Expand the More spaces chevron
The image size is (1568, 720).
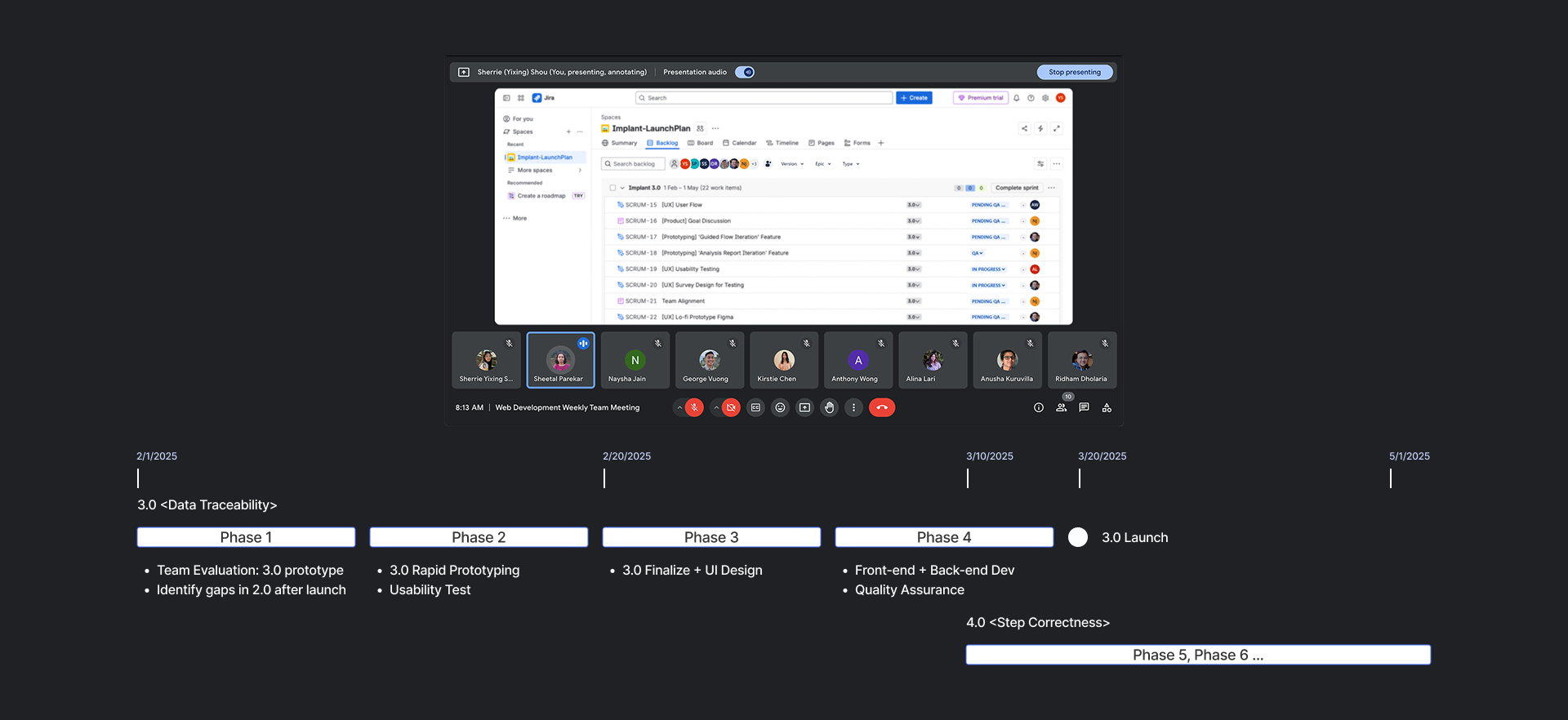[580, 171]
